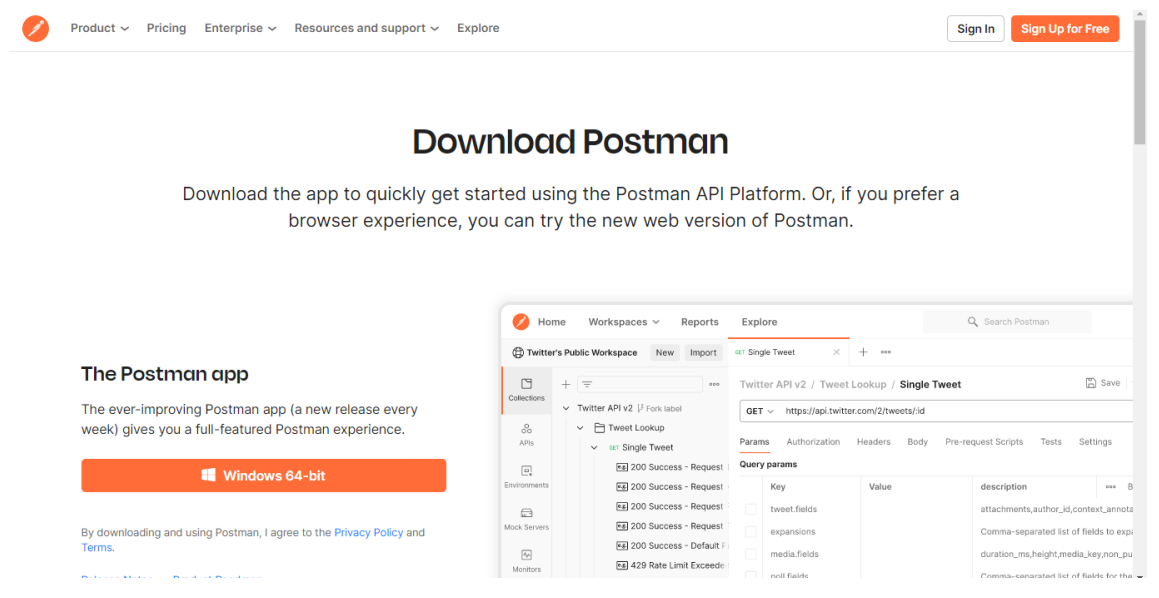
Task: Open the Product dropdown menu
Action: pyautogui.click(x=100, y=28)
